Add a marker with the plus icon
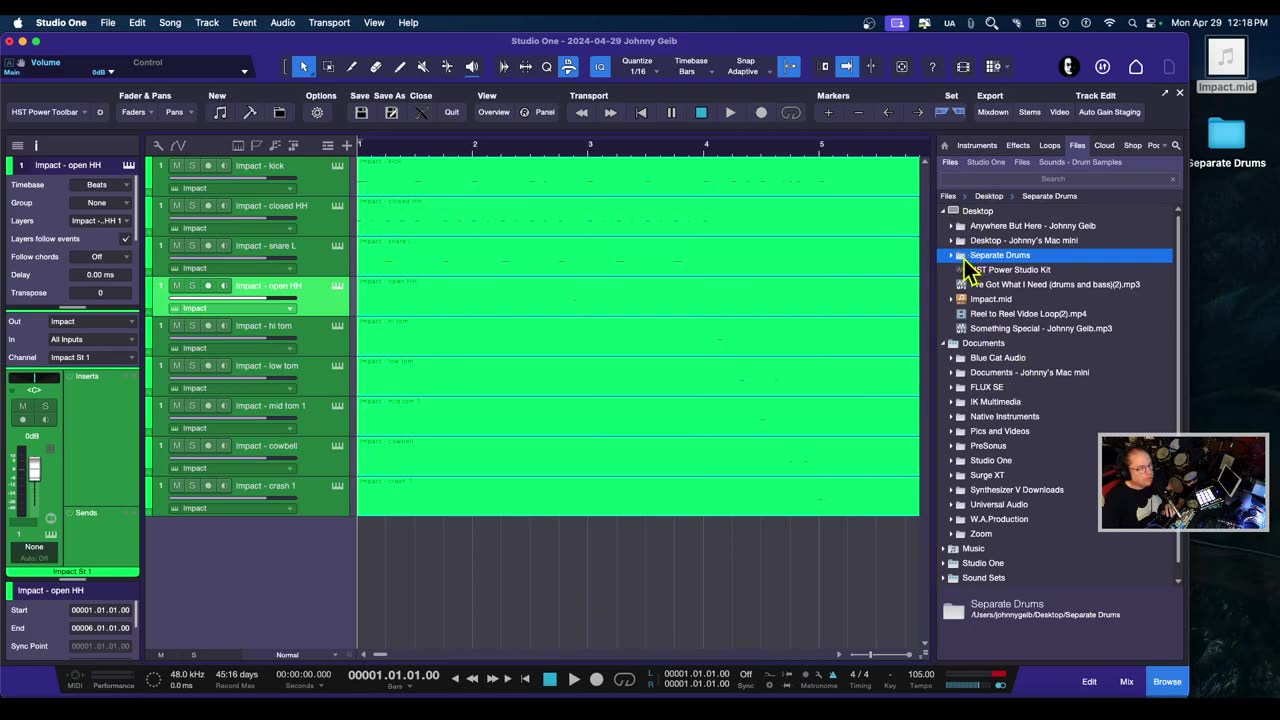This screenshot has height=720, width=1280. (x=828, y=113)
